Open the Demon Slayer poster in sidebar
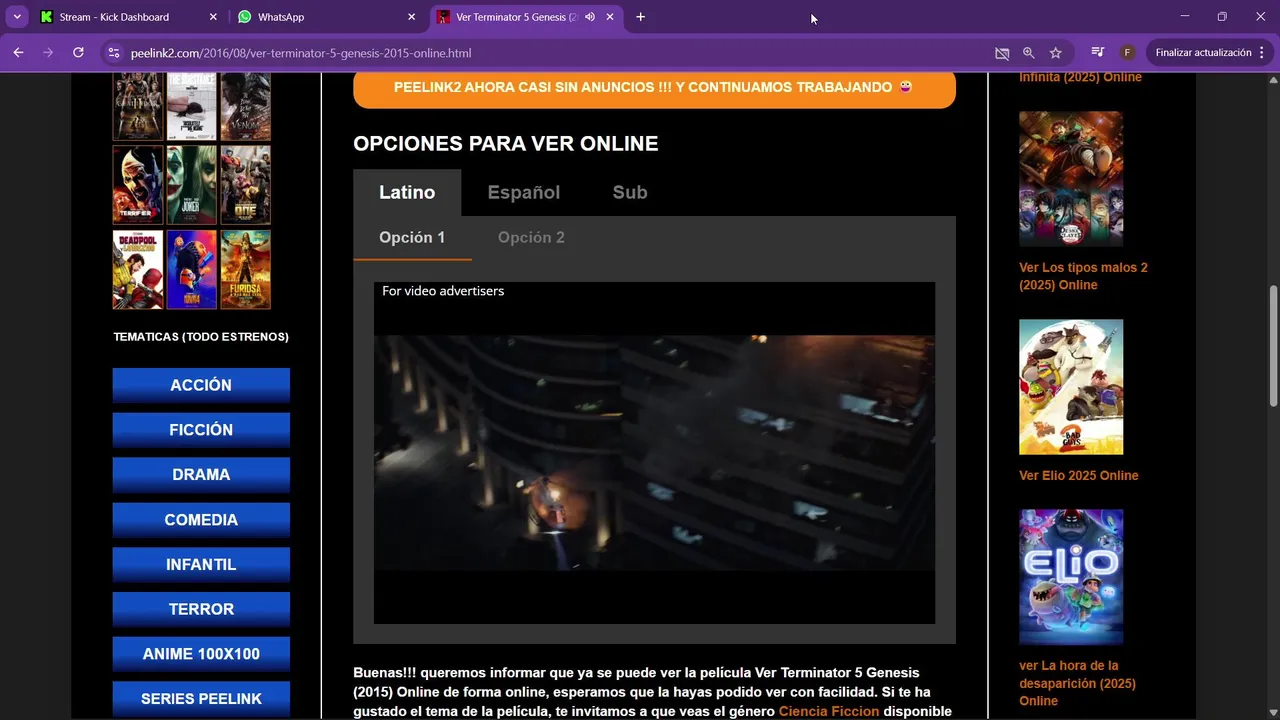 [1071, 179]
